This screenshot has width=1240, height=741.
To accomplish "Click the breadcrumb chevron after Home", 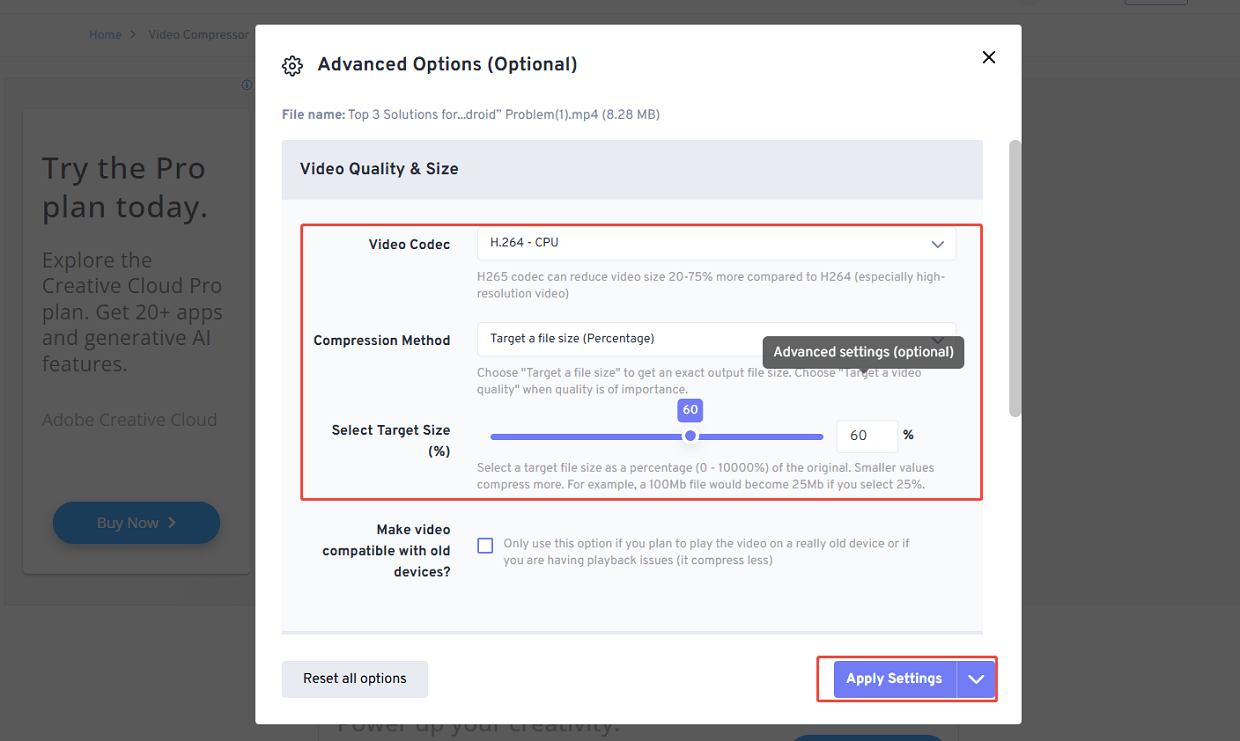I will click(x=133, y=34).
